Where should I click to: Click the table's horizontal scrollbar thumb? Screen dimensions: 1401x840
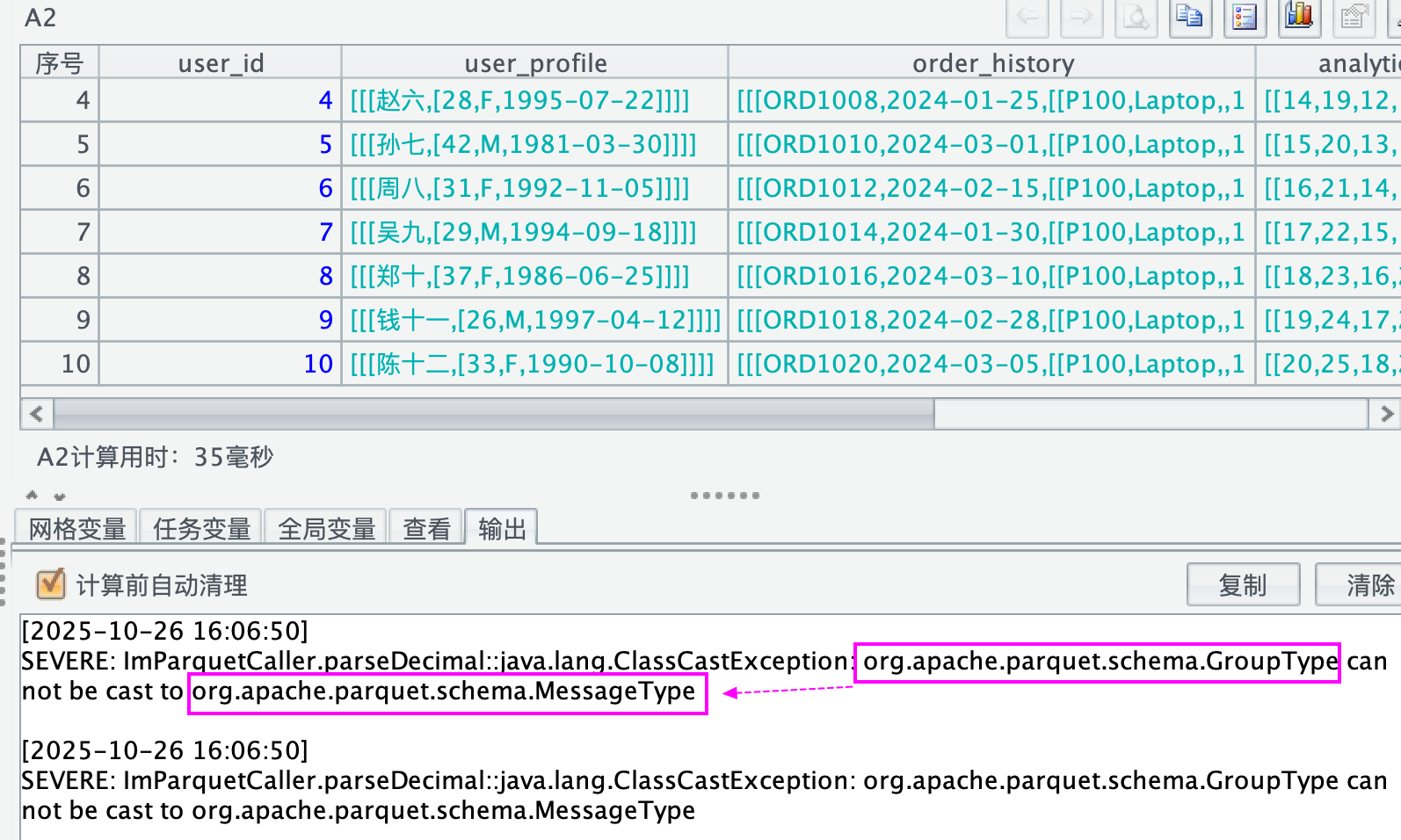point(494,414)
